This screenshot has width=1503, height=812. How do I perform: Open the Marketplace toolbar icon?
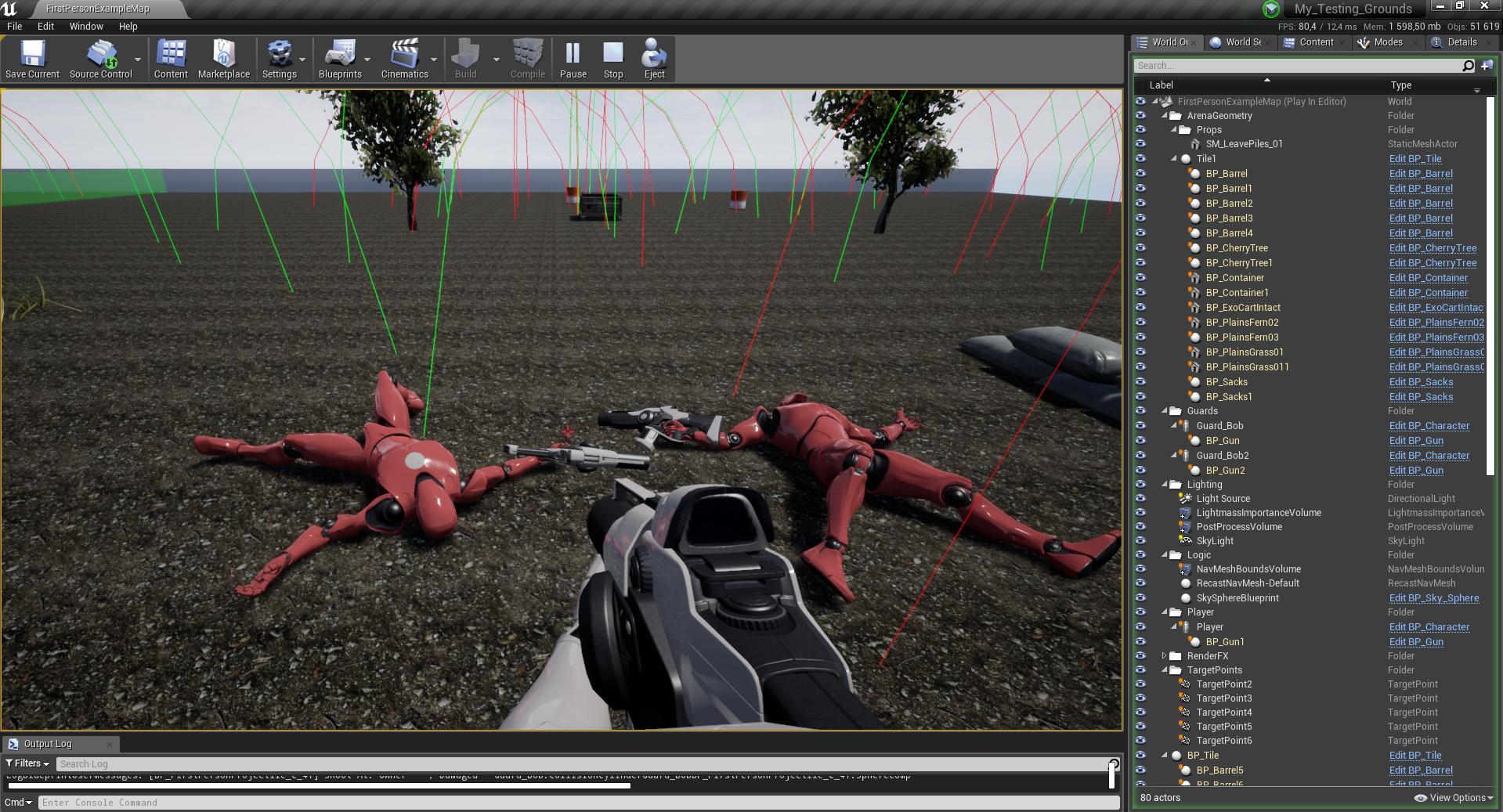point(224,59)
